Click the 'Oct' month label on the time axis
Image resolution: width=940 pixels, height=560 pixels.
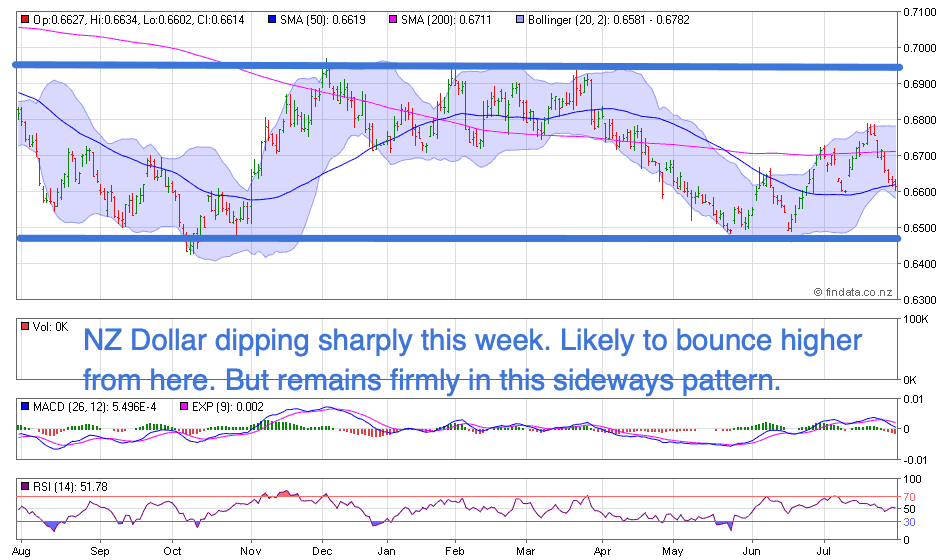pyautogui.click(x=172, y=551)
